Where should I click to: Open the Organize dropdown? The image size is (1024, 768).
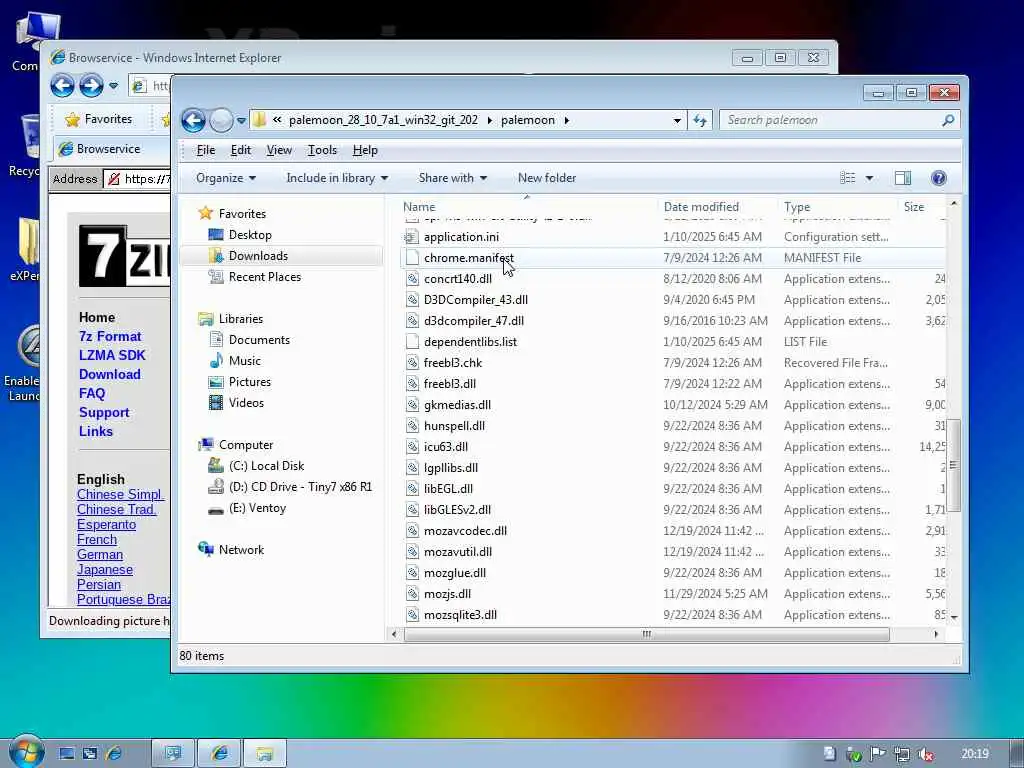pos(226,178)
